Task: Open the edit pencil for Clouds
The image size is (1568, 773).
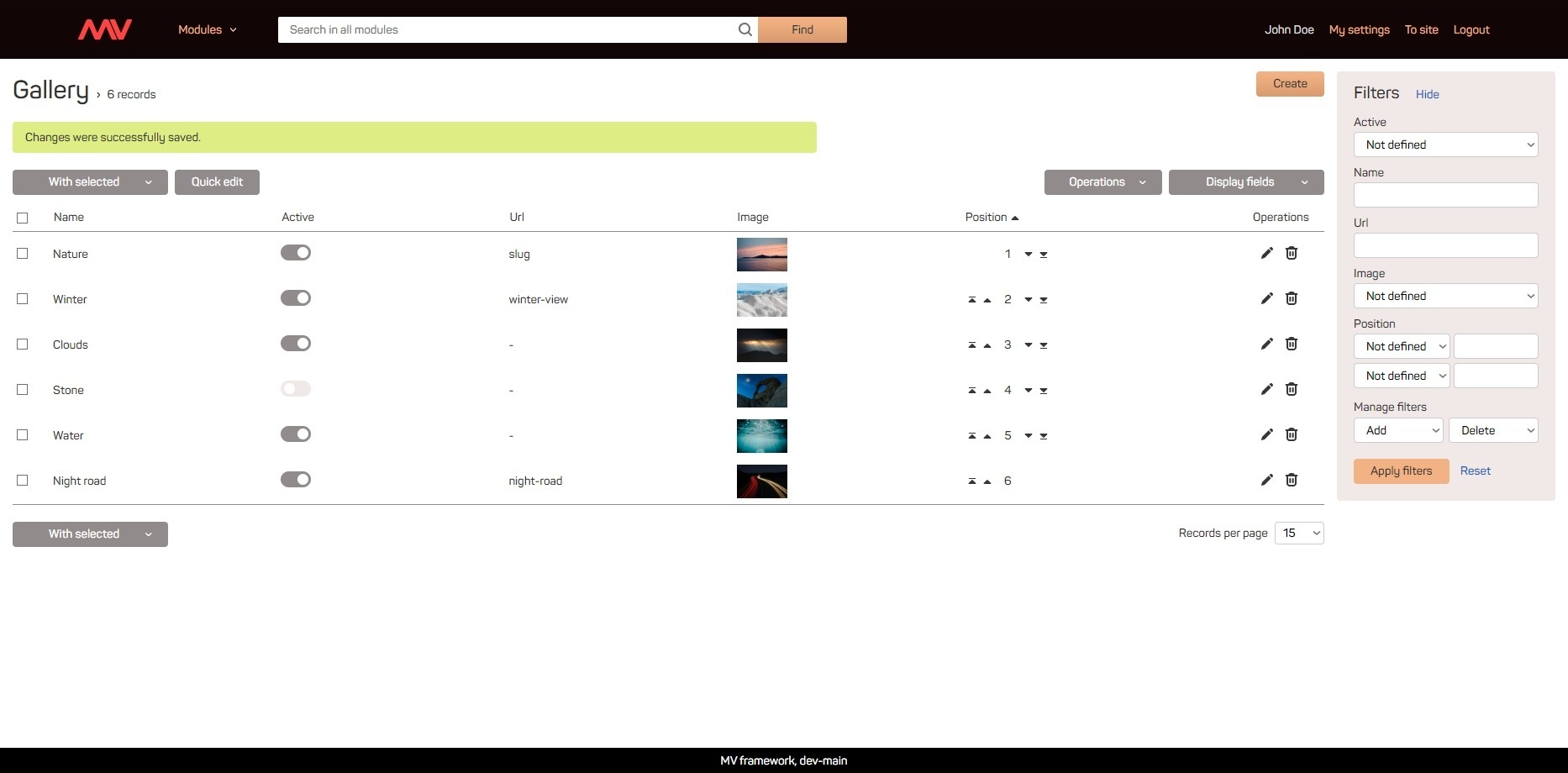Action: 1266,344
